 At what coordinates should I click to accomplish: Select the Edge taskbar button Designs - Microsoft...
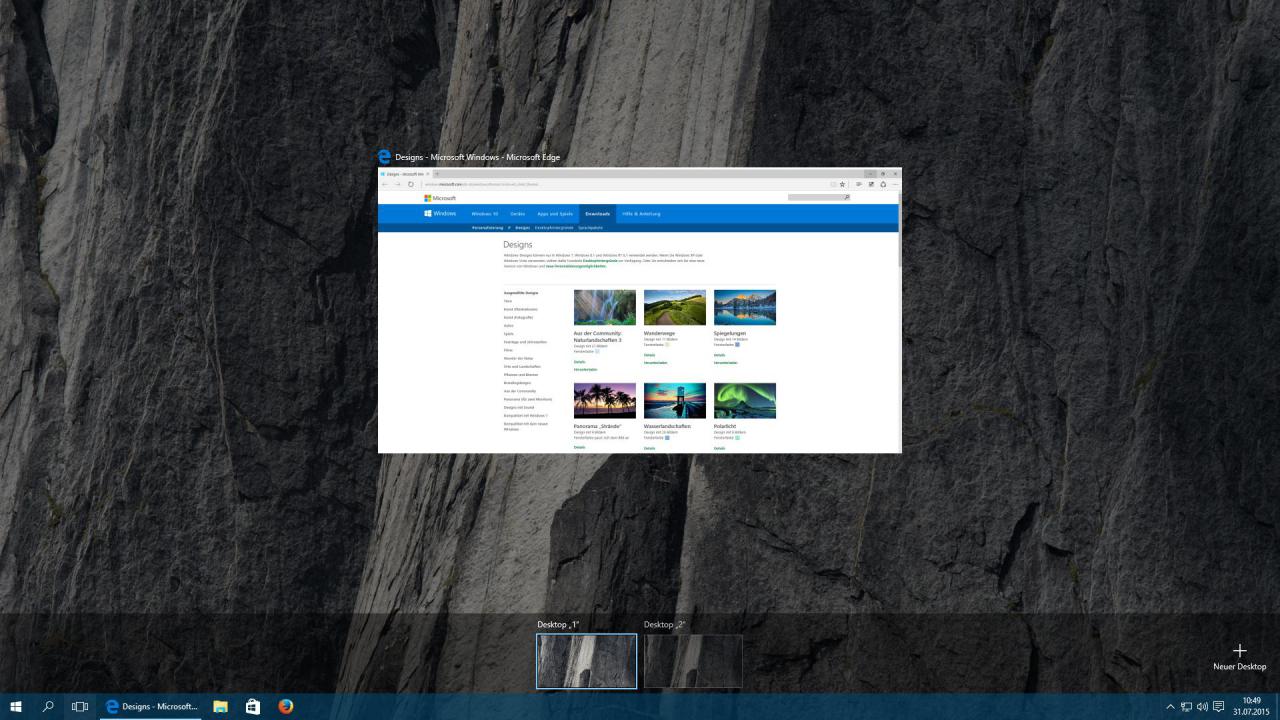(152, 706)
